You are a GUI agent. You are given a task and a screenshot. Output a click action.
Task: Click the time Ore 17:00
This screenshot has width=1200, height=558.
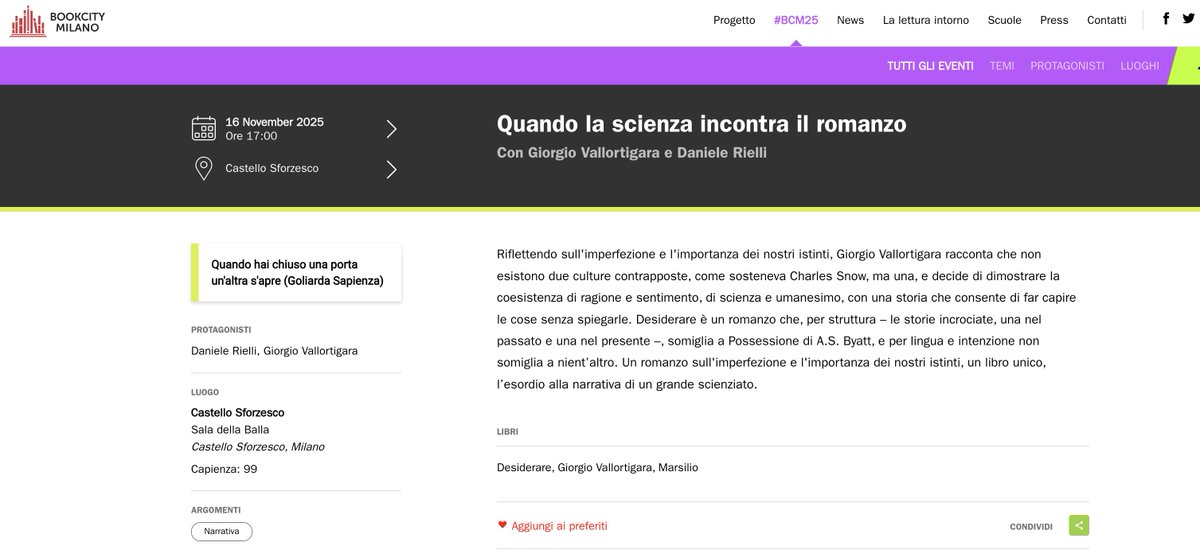point(251,136)
